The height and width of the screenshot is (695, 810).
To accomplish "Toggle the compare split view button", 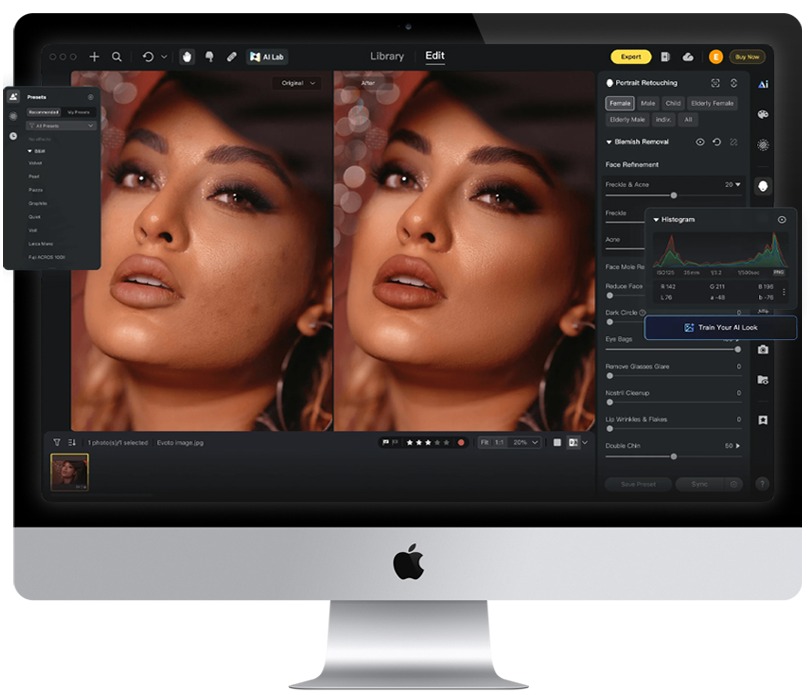I will pos(573,442).
